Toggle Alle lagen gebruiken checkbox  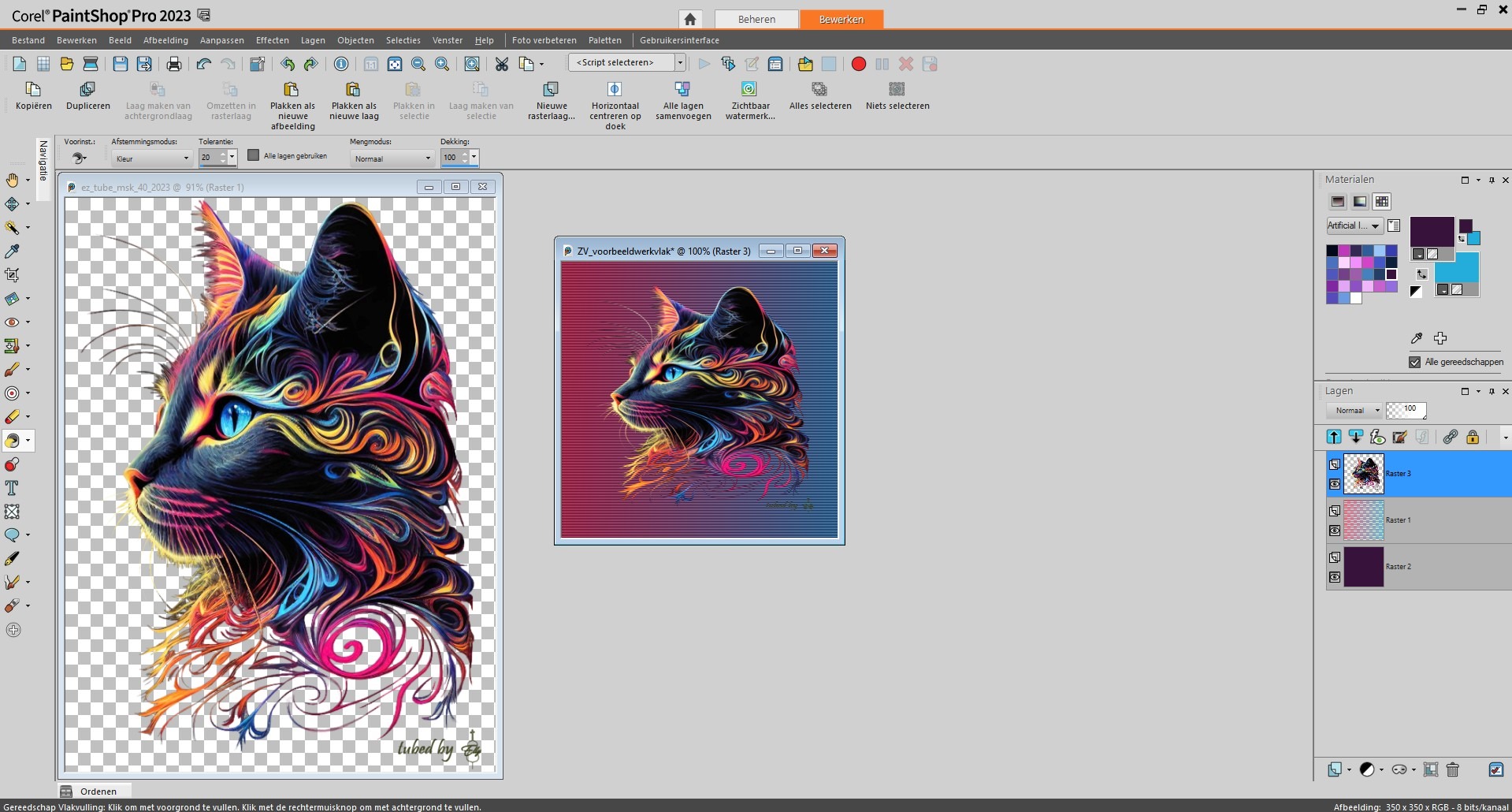253,155
